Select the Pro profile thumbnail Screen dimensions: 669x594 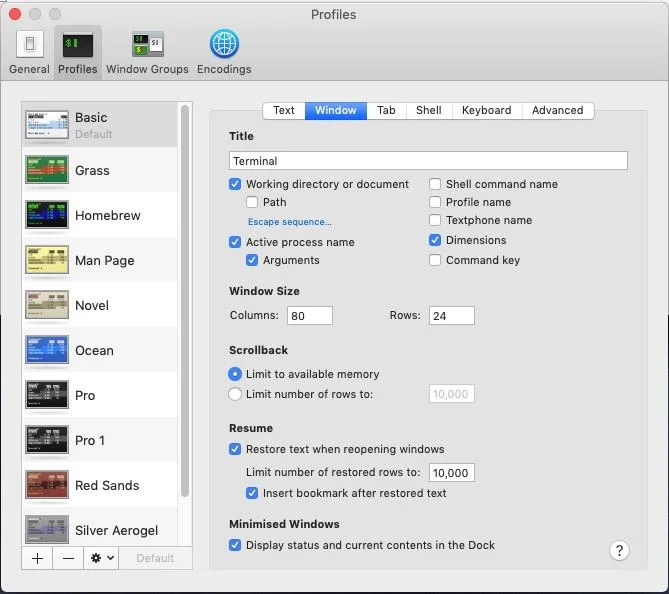47,395
